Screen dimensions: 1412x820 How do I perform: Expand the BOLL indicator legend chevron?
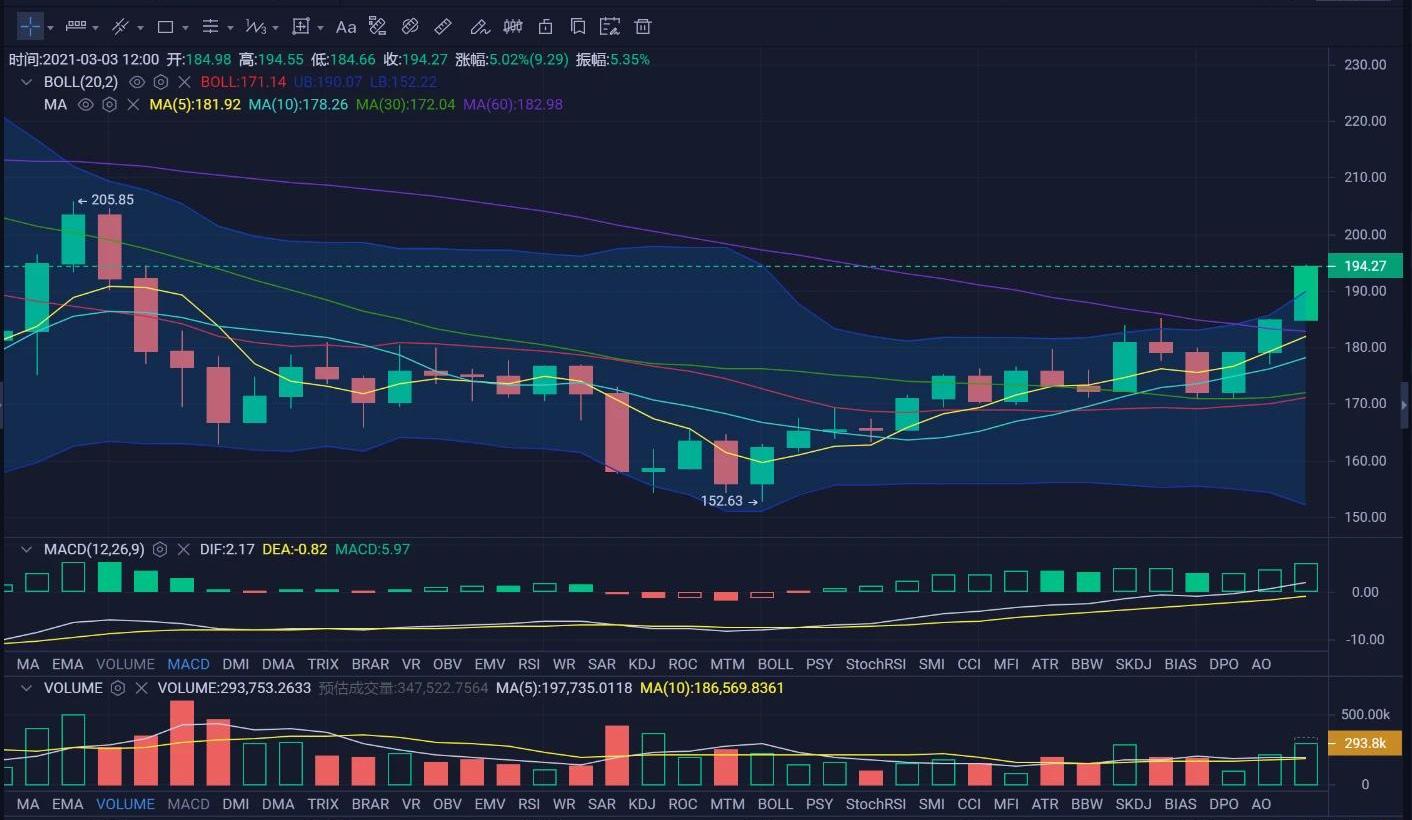28,82
